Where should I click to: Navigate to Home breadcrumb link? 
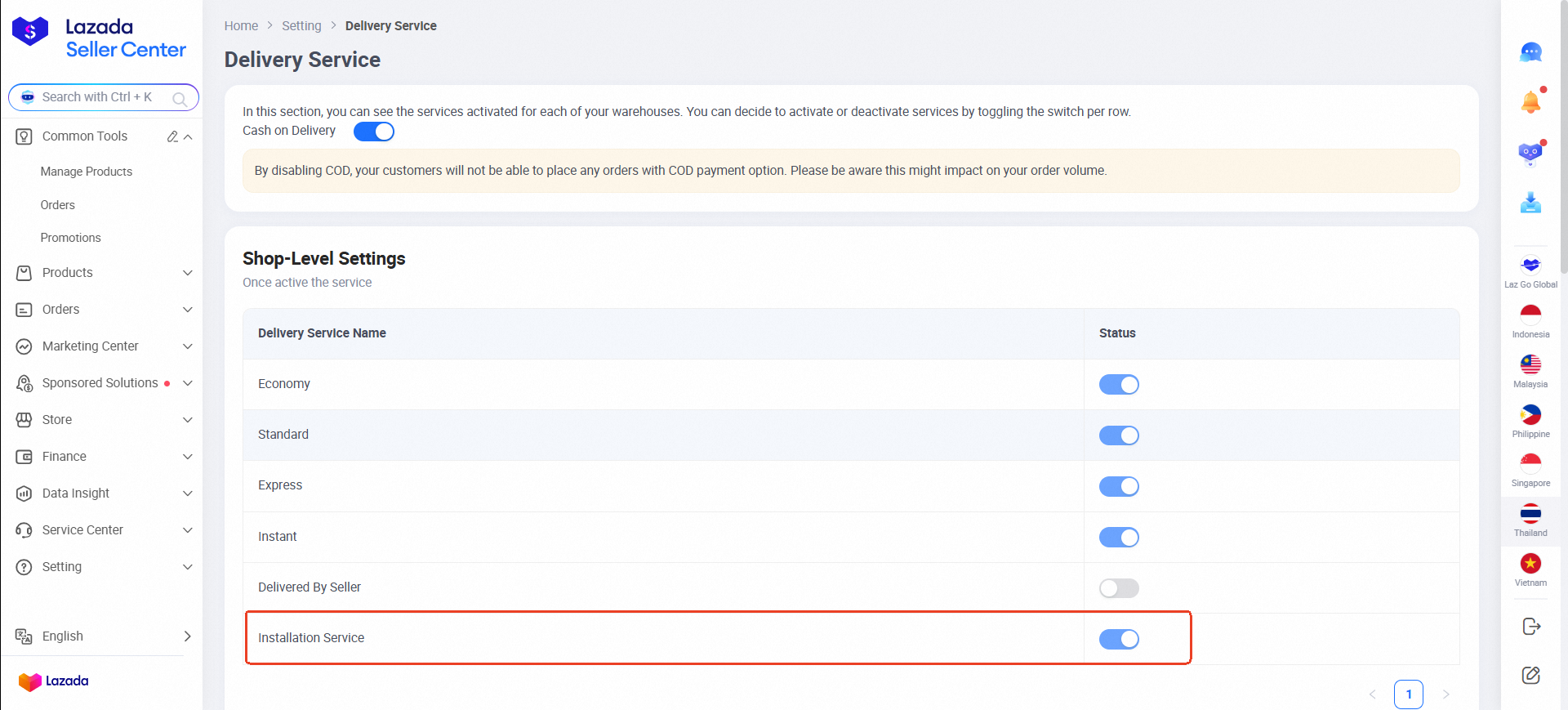point(241,26)
